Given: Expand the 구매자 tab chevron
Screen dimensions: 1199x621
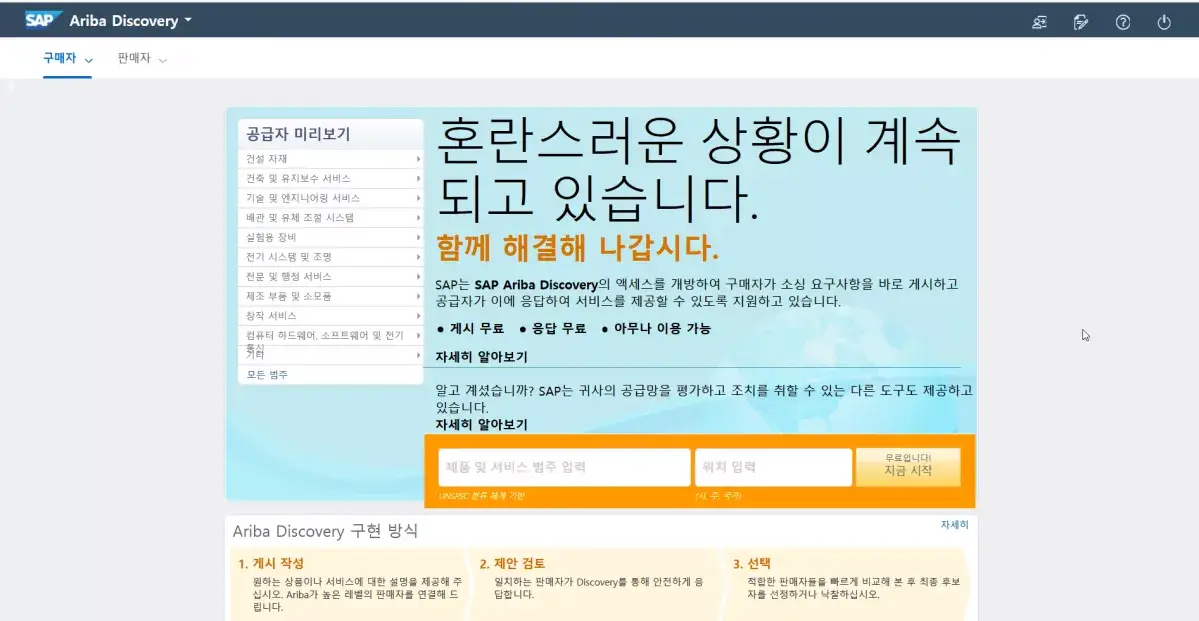Looking at the screenshot, I should 89,60.
